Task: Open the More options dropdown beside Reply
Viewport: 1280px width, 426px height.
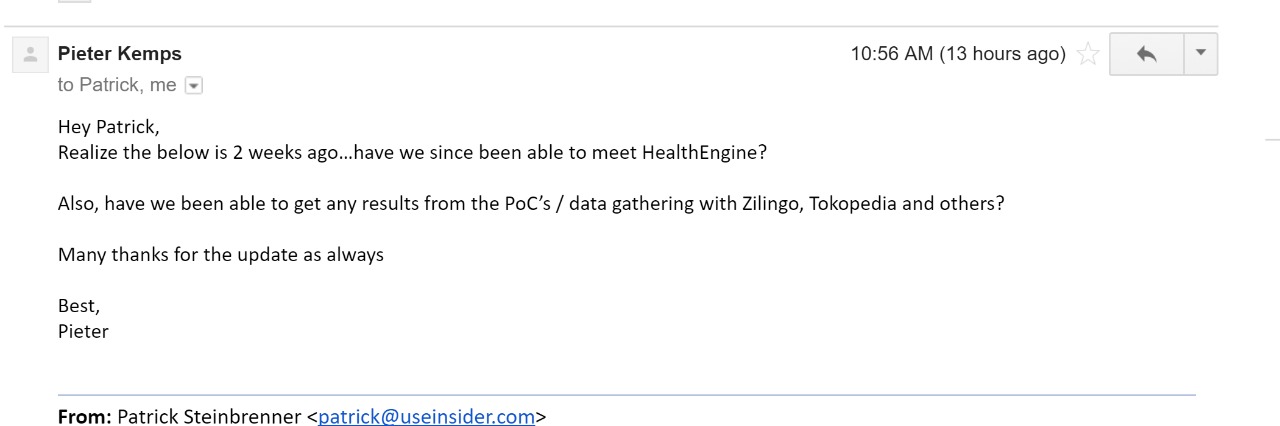Action: [x=1200, y=54]
